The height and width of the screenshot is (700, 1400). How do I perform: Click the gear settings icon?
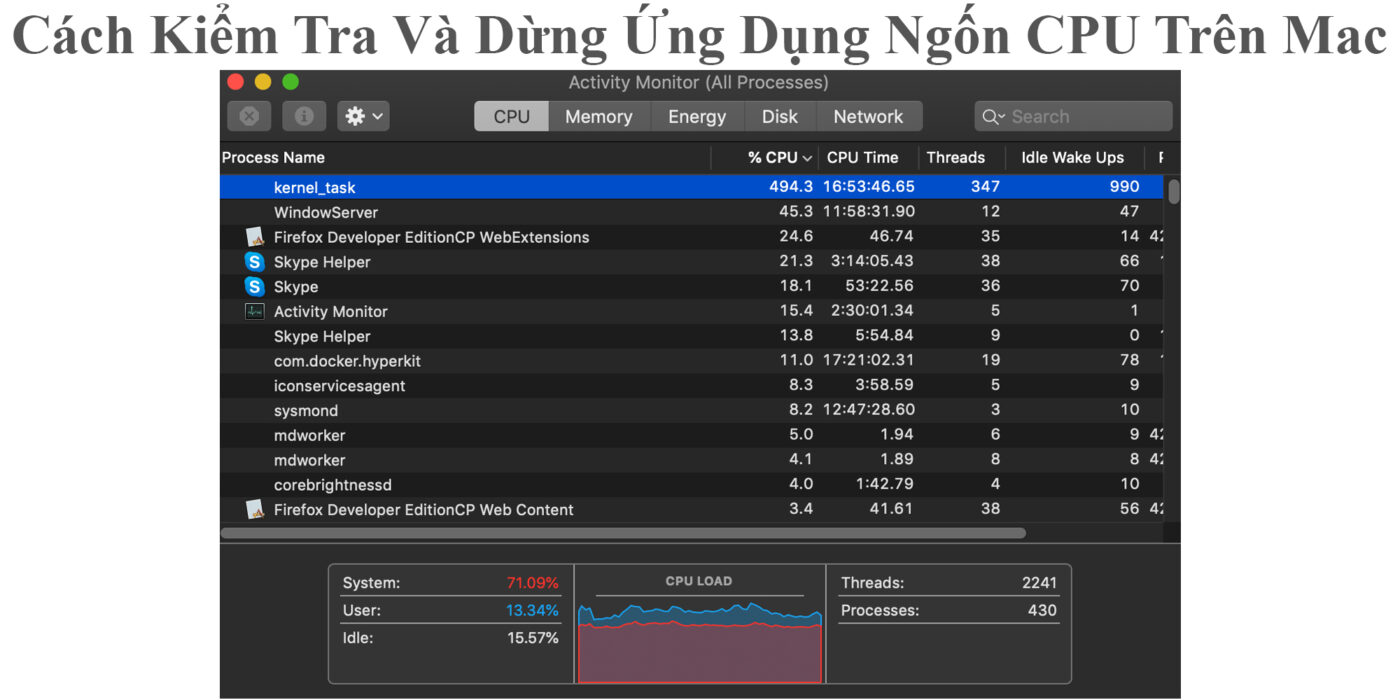click(x=355, y=116)
